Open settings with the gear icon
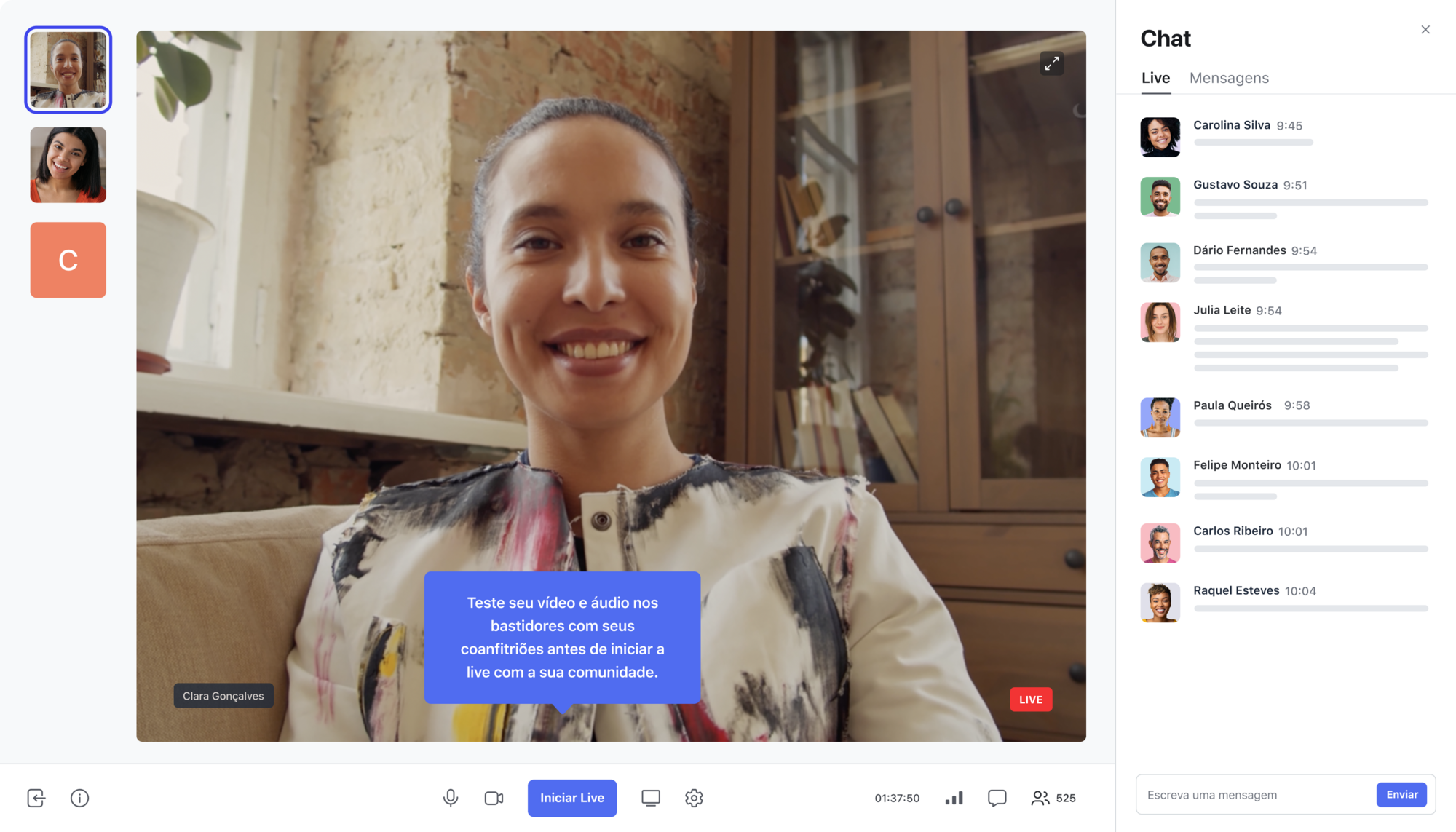Screen dimensions: 1456x832 (694, 798)
